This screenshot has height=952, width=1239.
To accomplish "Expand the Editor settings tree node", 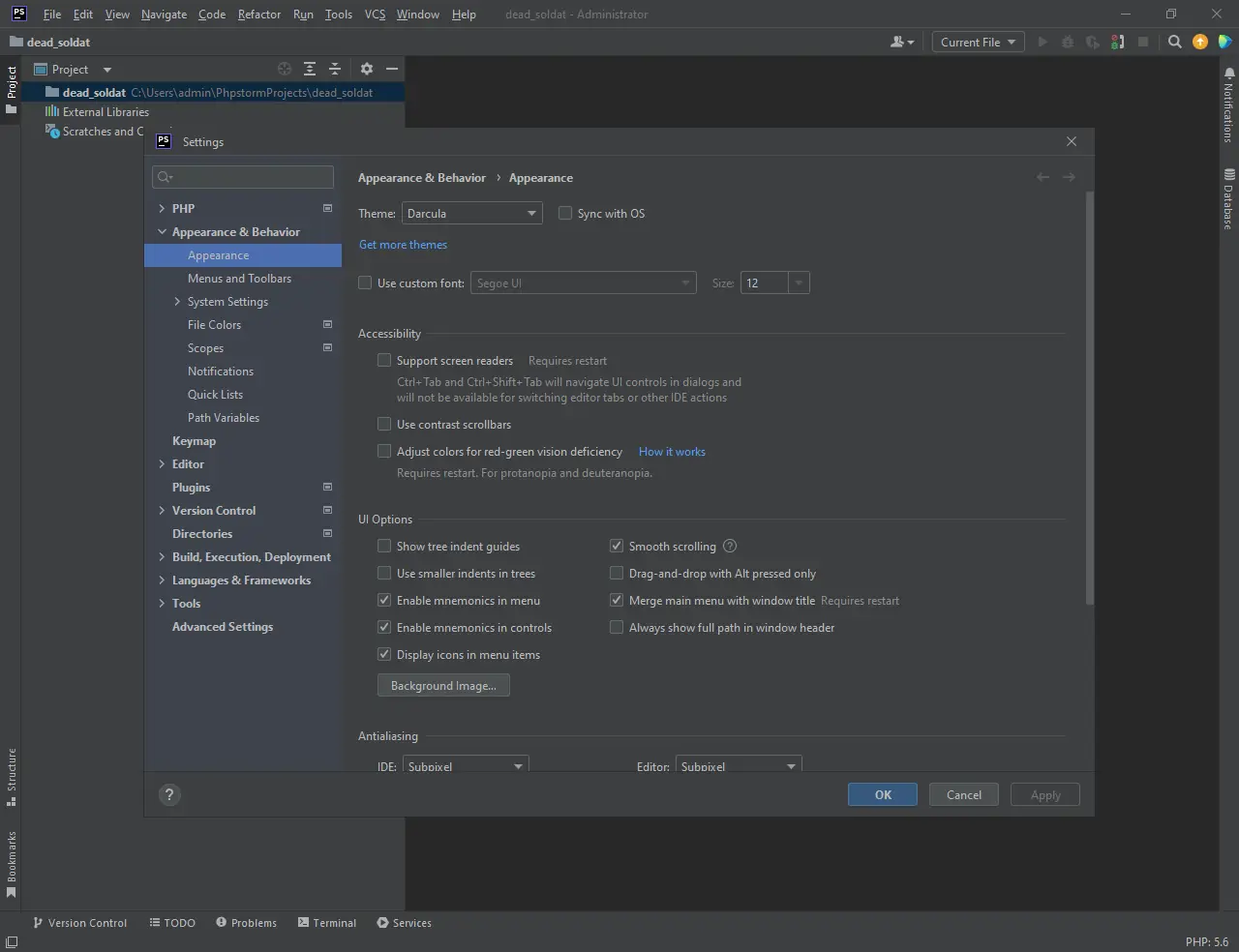I will [162, 464].
